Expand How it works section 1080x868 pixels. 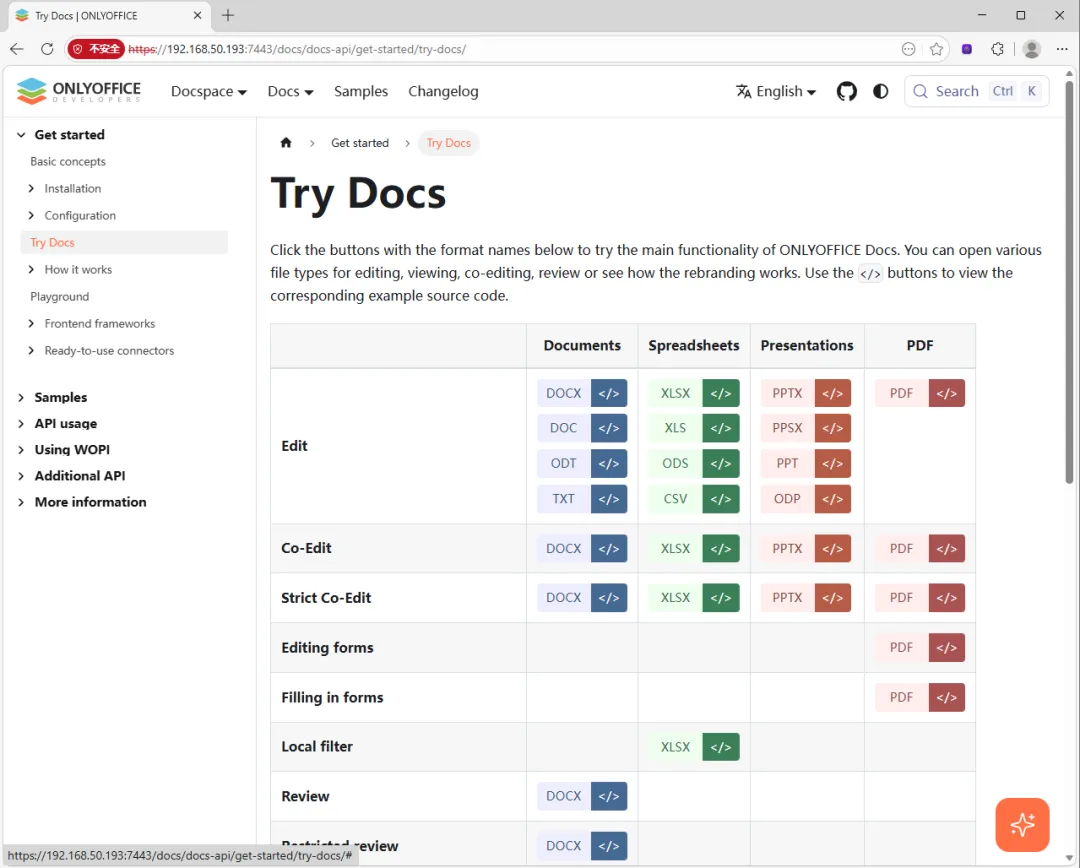[x=31, y=269]
